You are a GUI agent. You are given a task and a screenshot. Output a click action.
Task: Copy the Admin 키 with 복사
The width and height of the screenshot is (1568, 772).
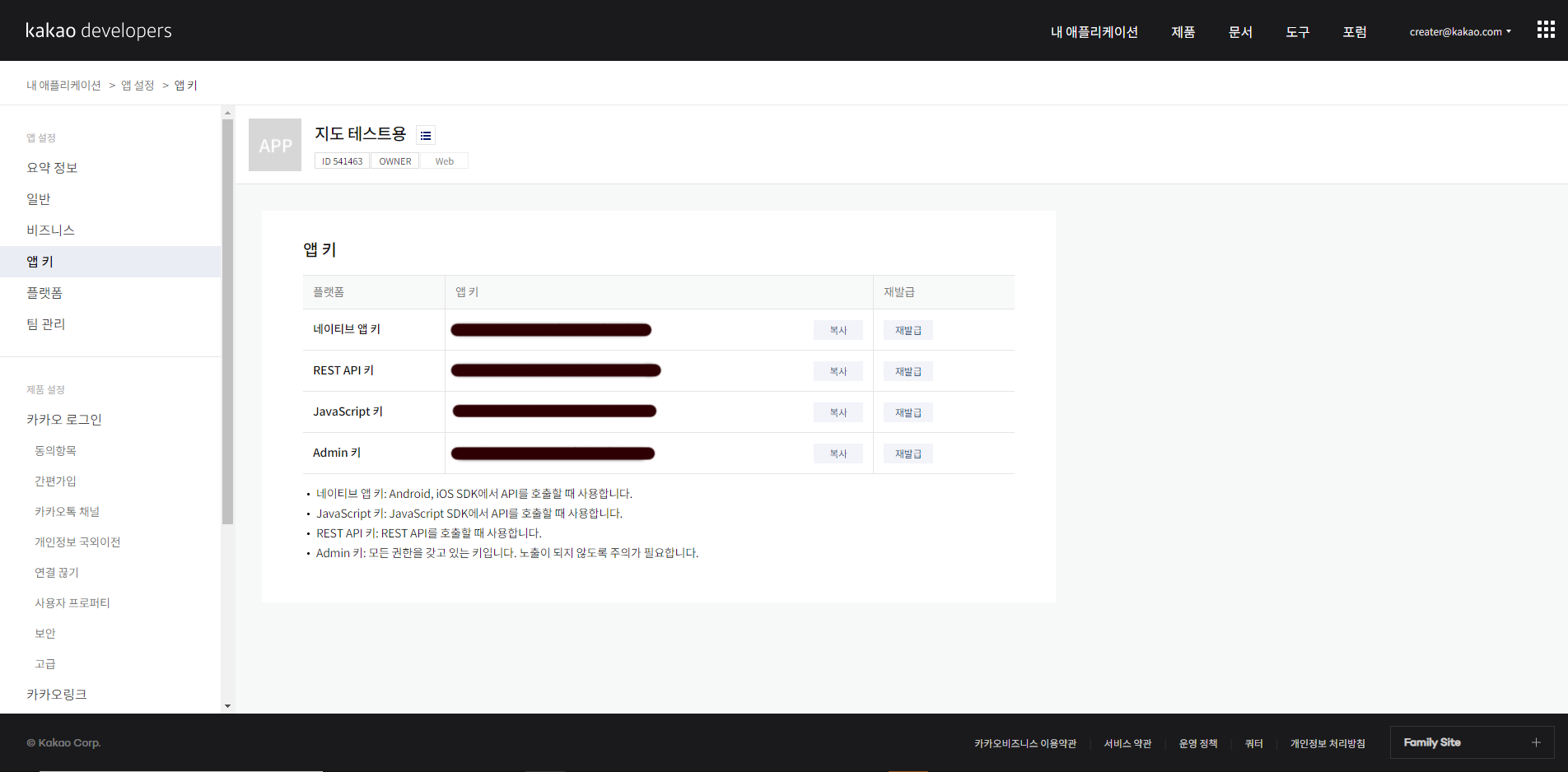click(x=838, y=453)
